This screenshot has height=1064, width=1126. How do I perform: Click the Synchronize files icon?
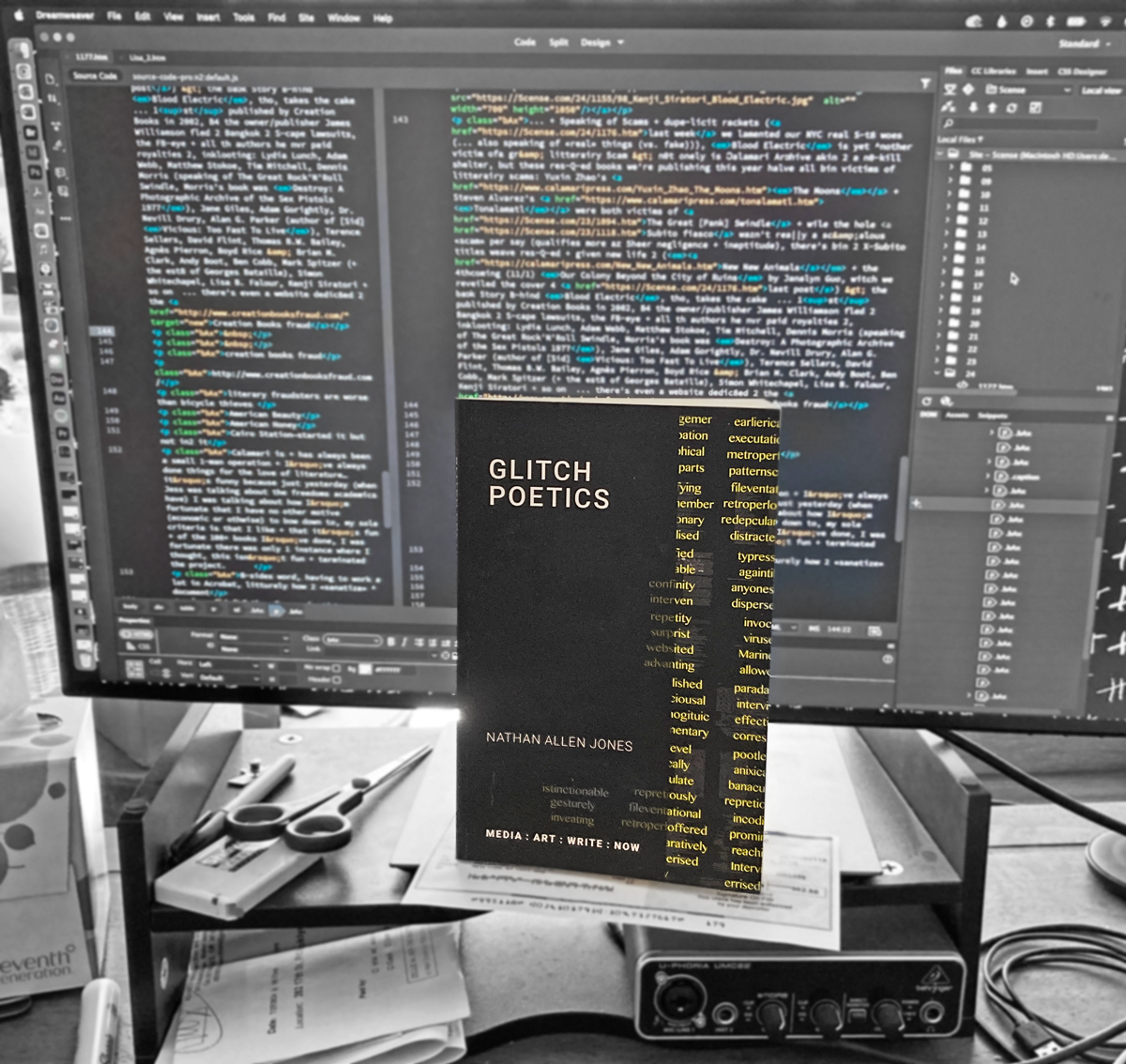(1012, 108)
